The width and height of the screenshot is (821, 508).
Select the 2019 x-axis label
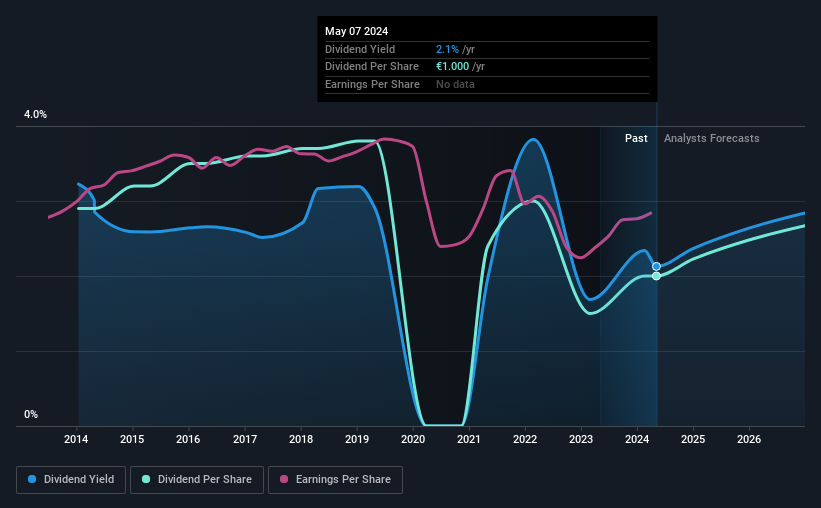(357, 439)
